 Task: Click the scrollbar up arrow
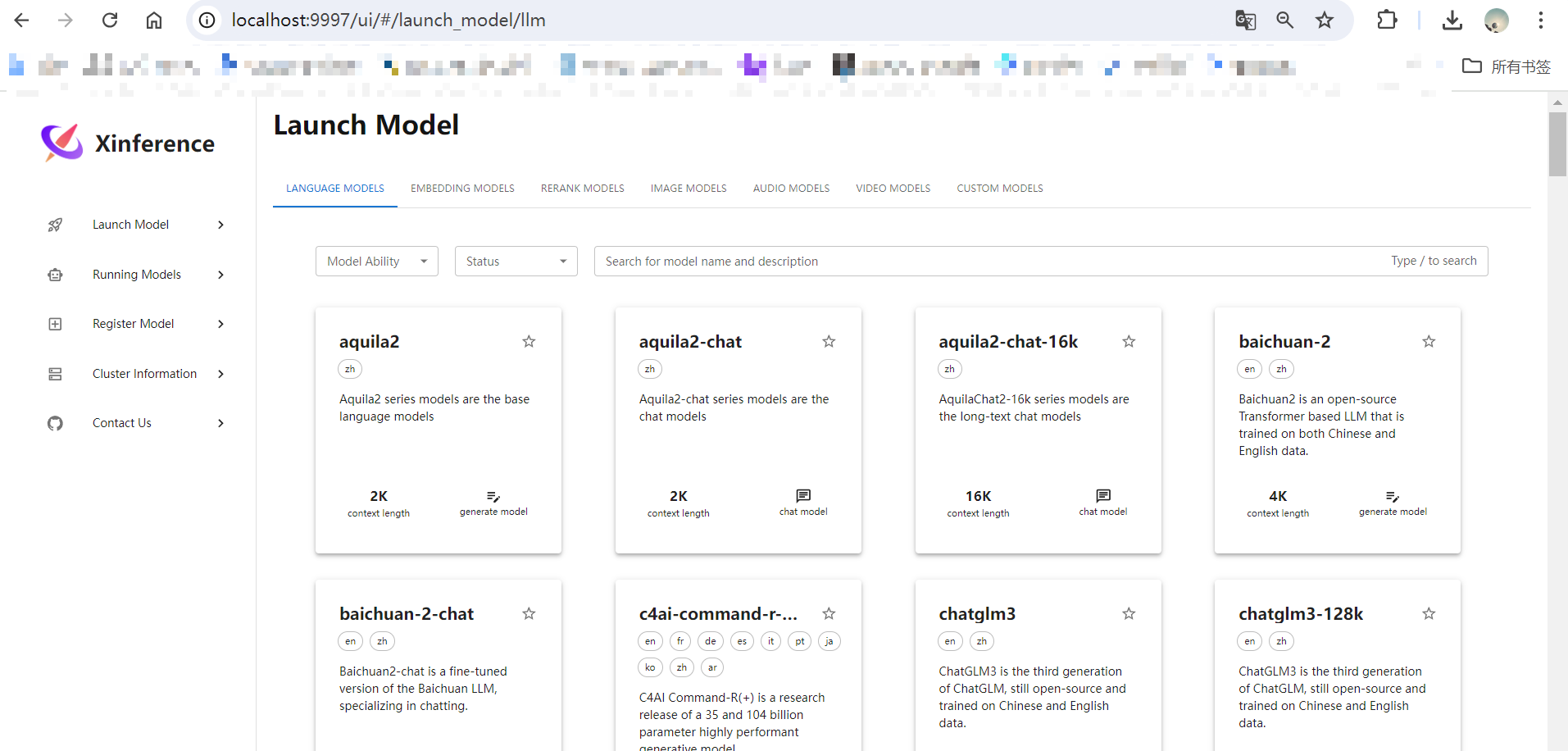[1557, 103]
